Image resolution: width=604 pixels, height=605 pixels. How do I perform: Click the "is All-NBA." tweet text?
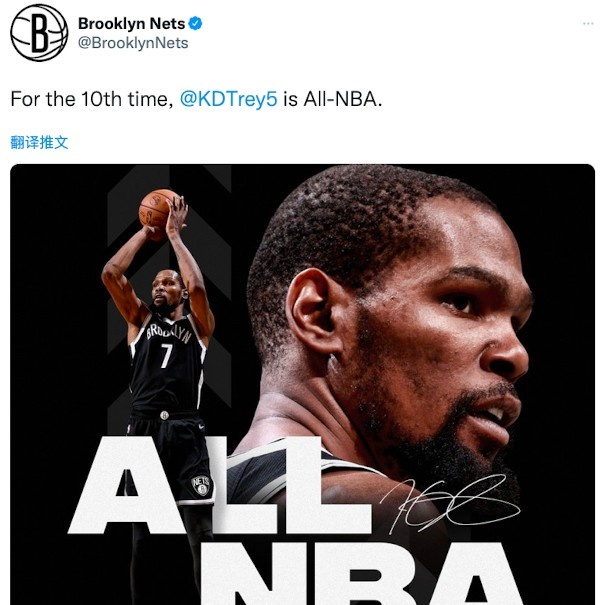332,99
